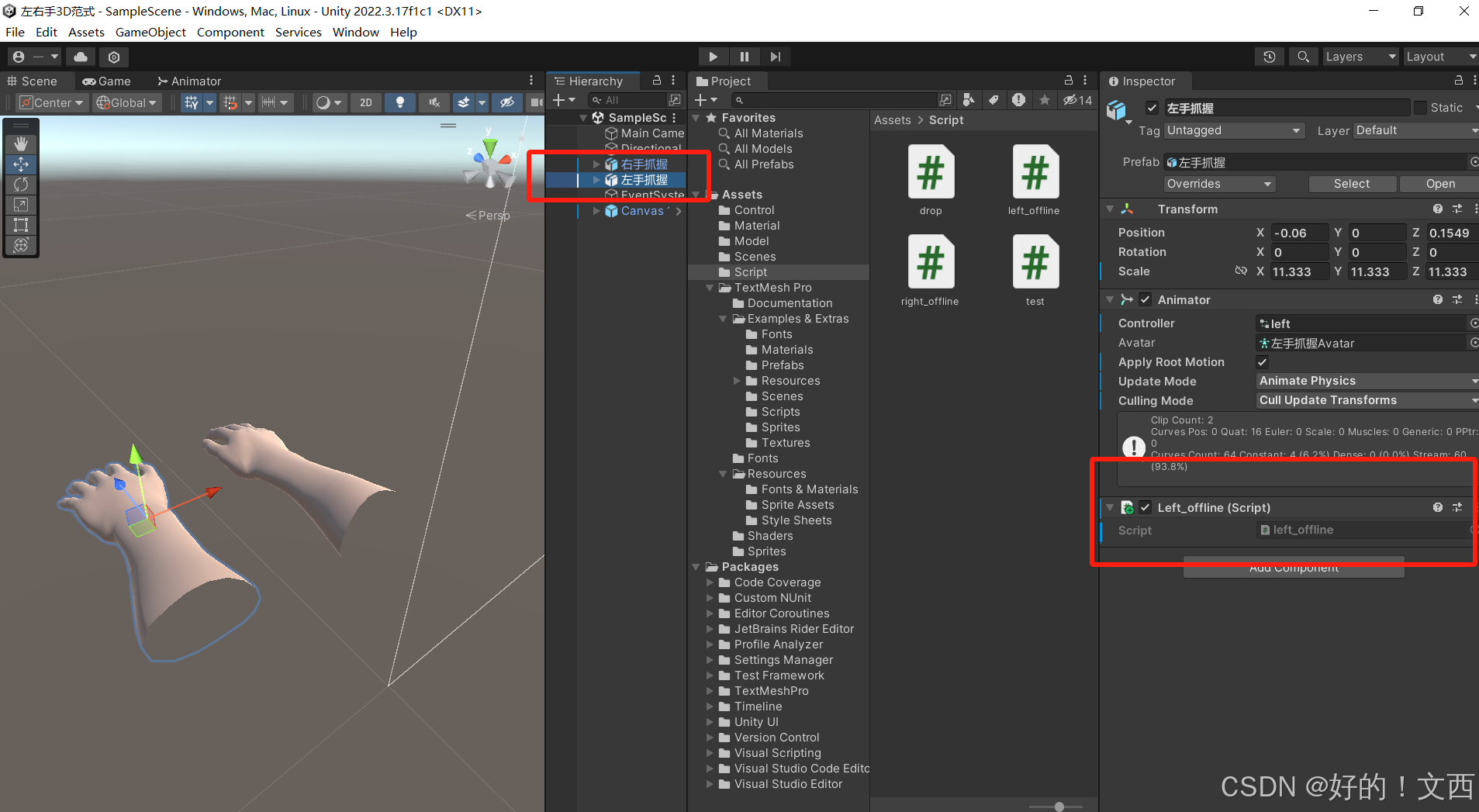Select the Transform tool in scene toolbar
1479x812 pixels.
(x=21, y=245)
